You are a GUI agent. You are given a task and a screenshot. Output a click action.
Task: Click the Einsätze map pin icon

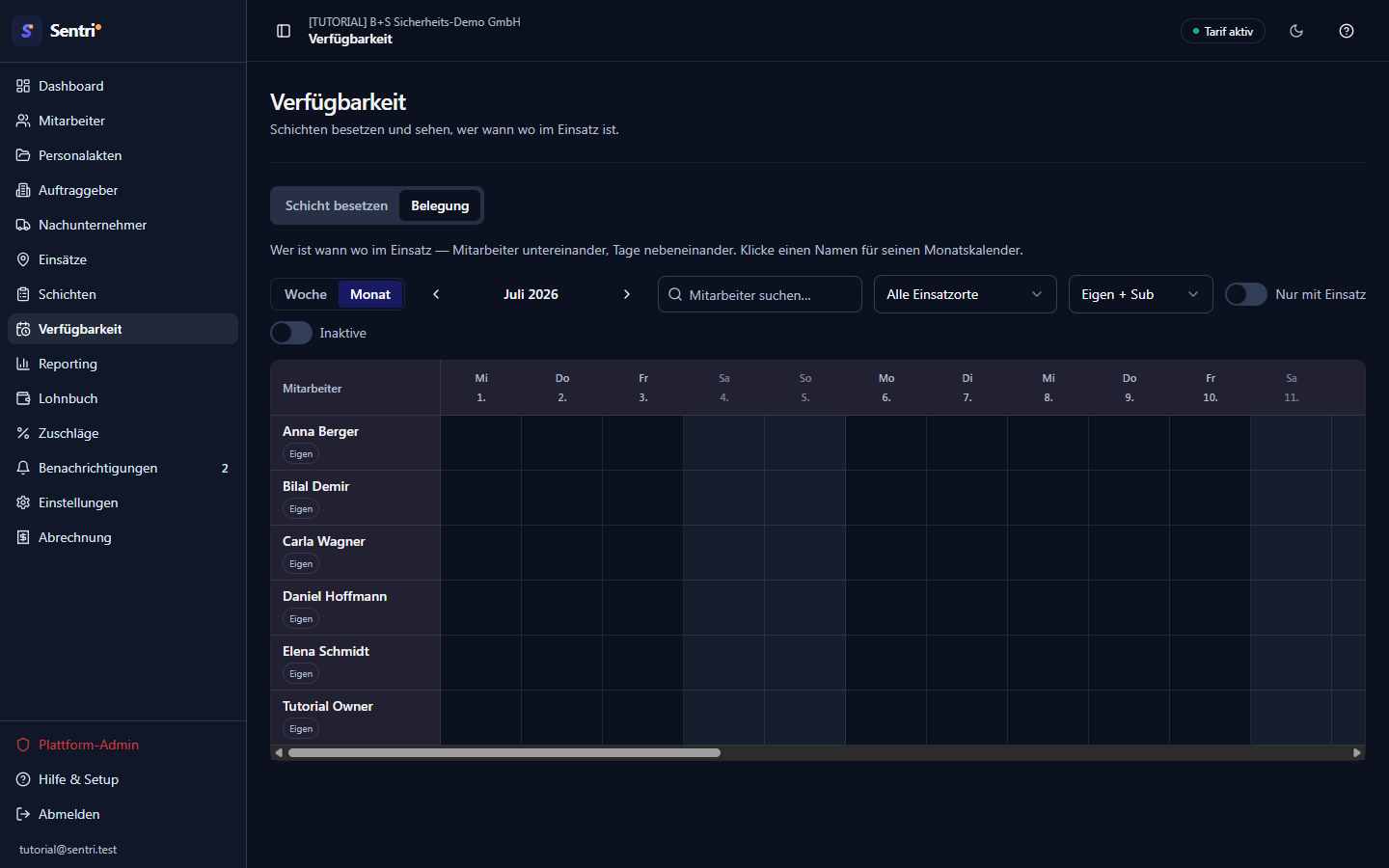pos(23,259)
